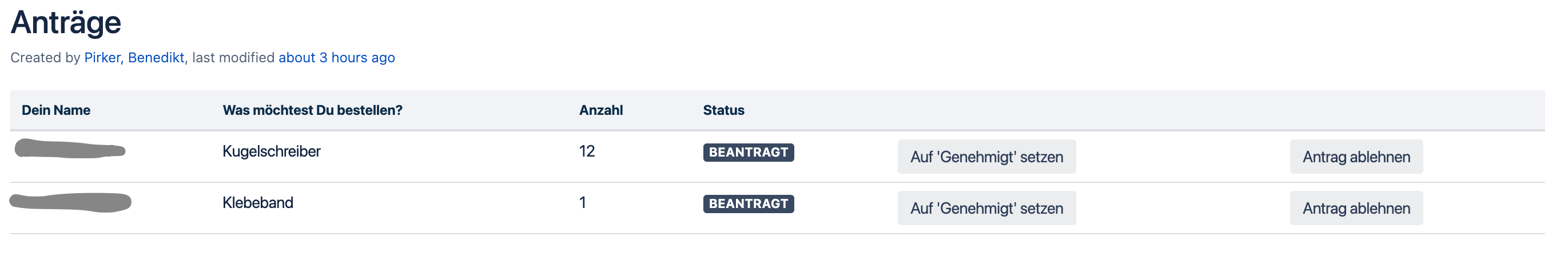Click the 'Dein Name' column header
1568x272 pixels.
[x=56, y=110]
